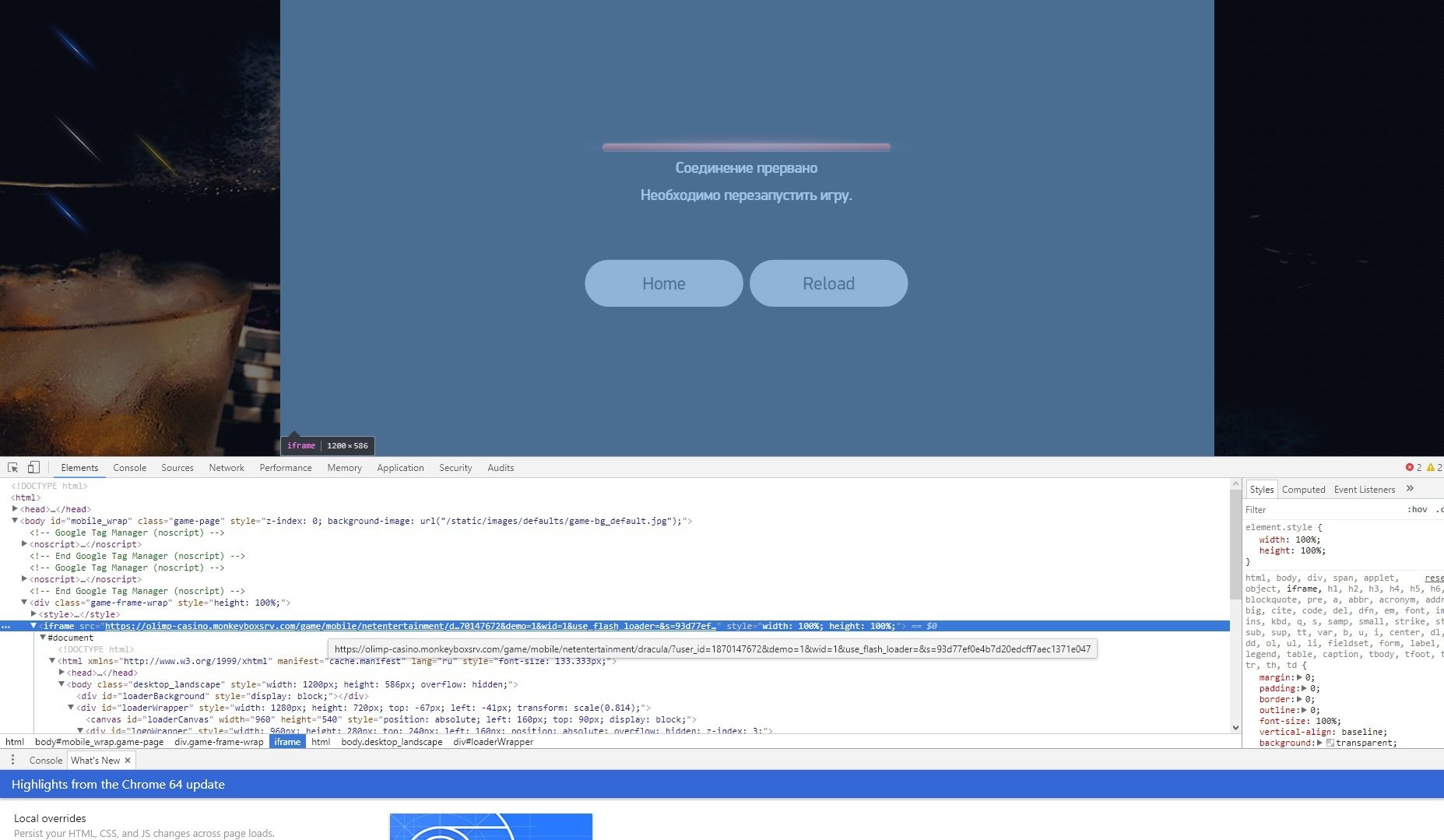Switch to the Sources tab
This screenshot has width=1444, height=840.
(x=177, y=468)
